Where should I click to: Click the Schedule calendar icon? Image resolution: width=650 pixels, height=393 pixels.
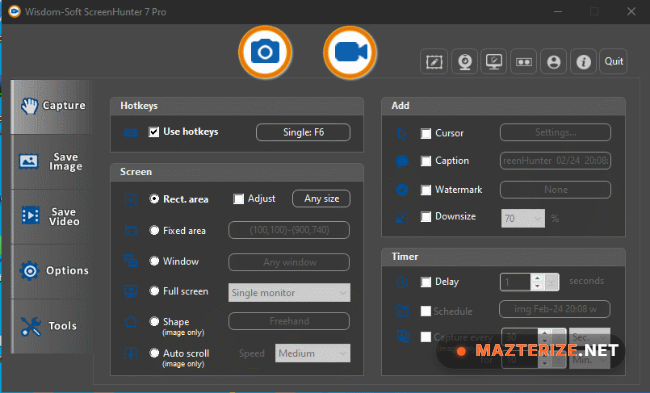pyautogui.click(x=402, y=311)
